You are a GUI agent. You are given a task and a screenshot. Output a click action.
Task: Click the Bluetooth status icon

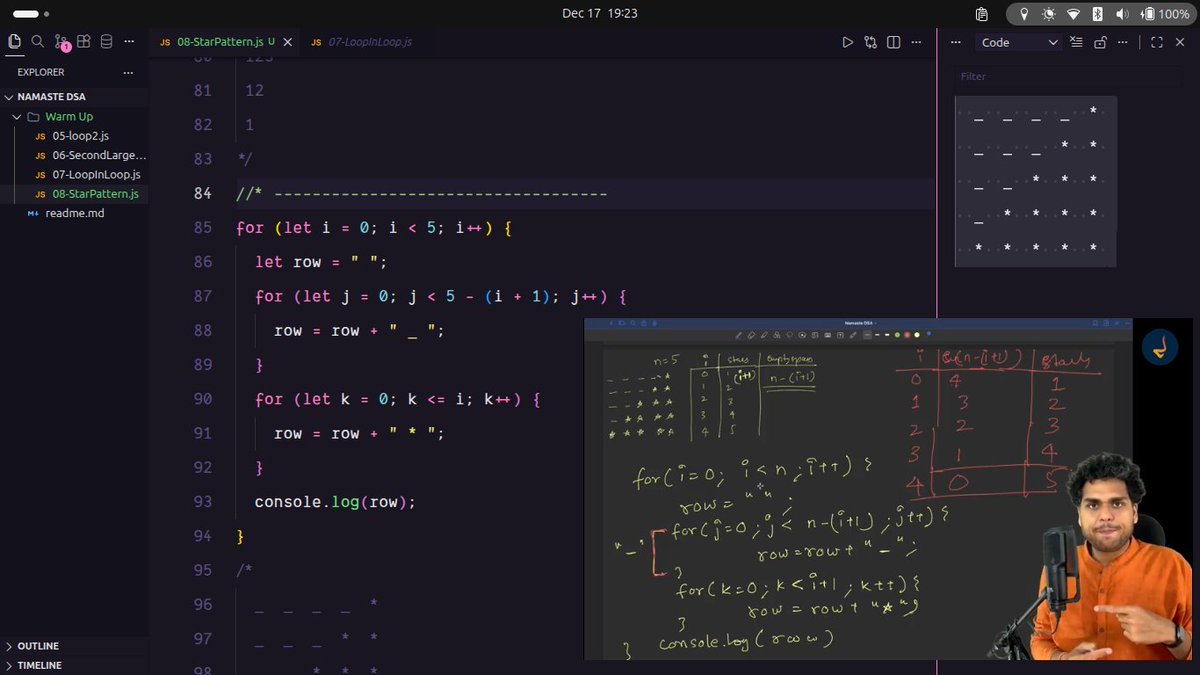tap(1097, 14)
